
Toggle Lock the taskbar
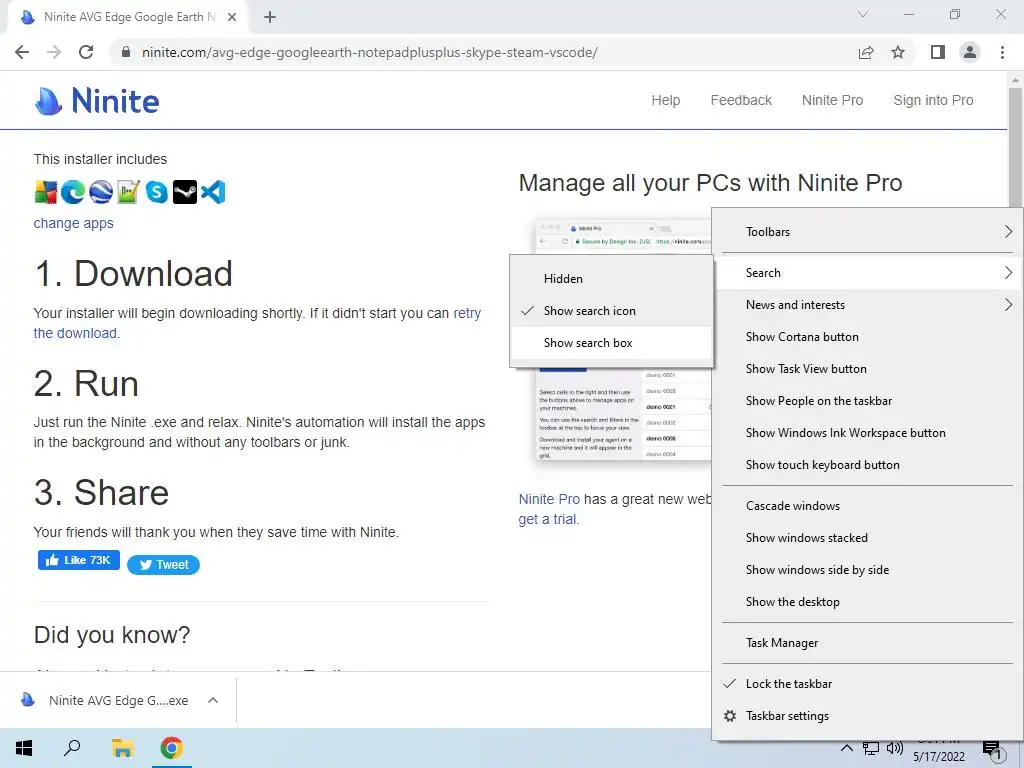(867, 684)
